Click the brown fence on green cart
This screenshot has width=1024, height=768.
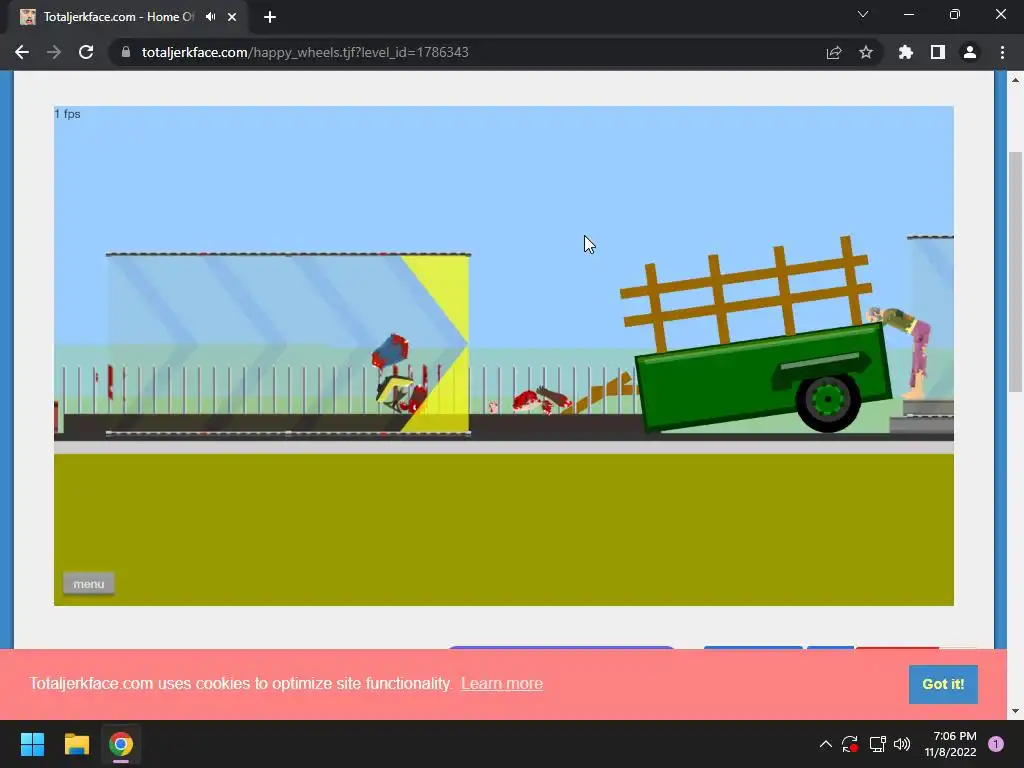point(746,294)
